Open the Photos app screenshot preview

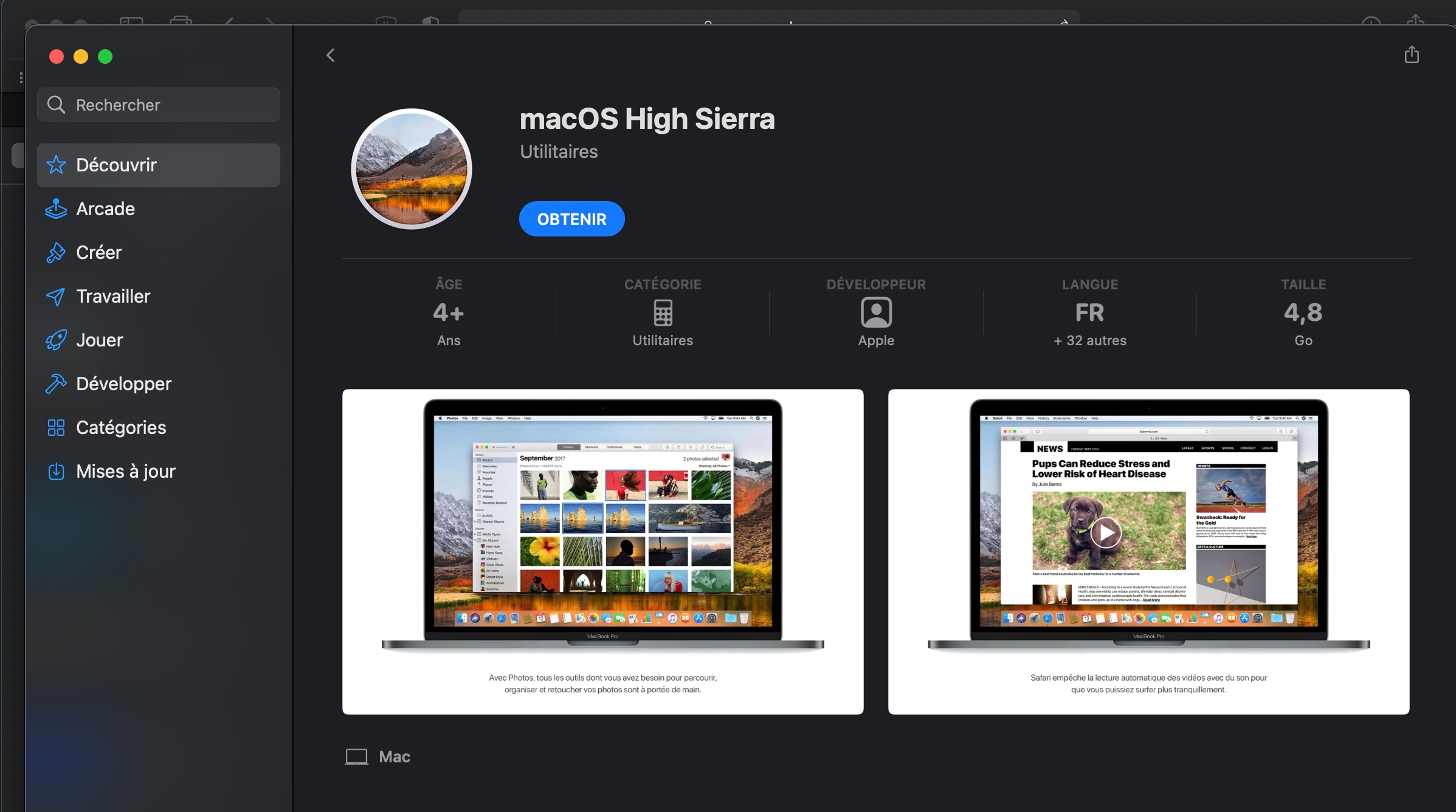602,551
